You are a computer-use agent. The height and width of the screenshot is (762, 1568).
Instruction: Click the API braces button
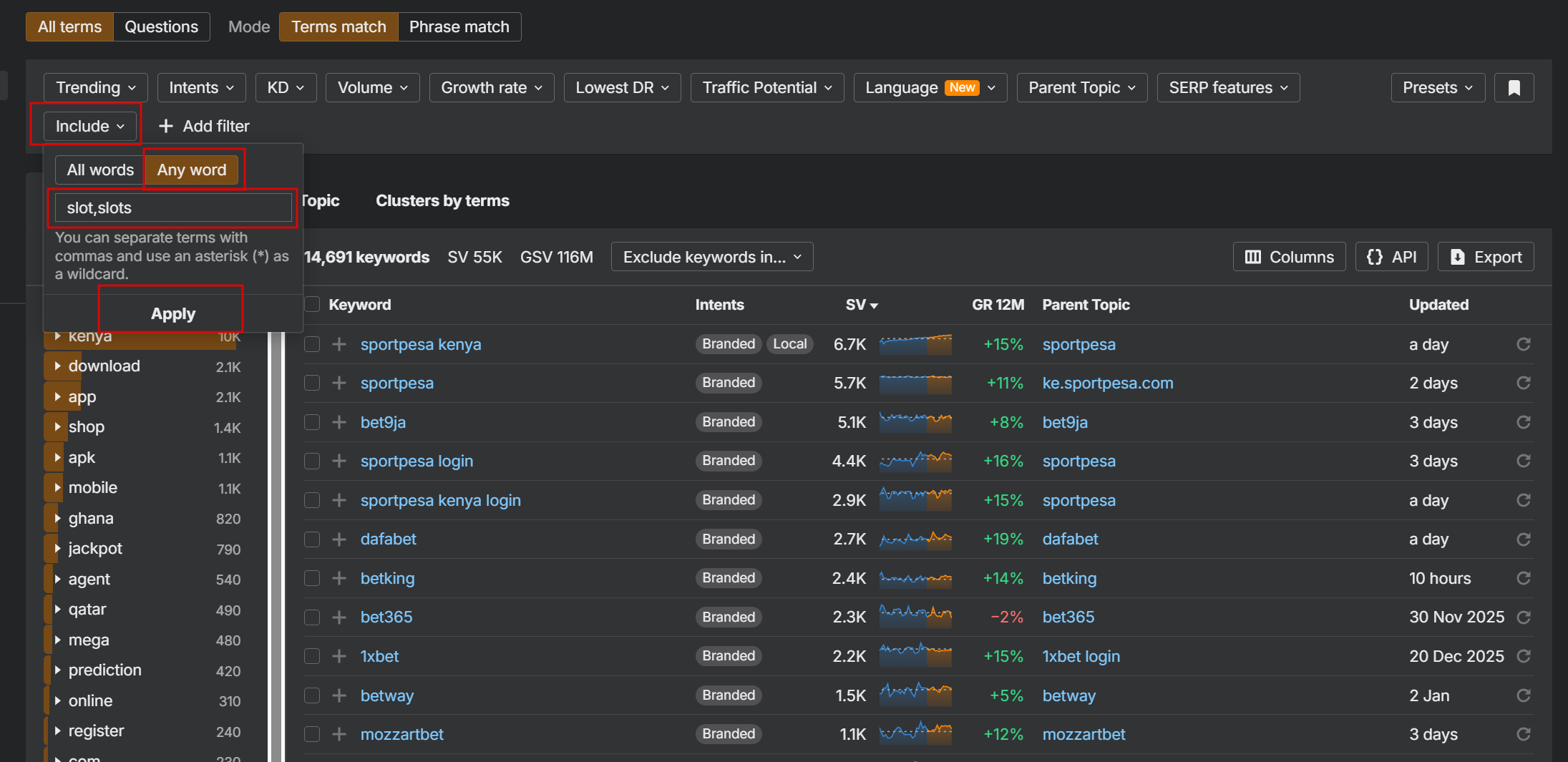pos(1391,257)
